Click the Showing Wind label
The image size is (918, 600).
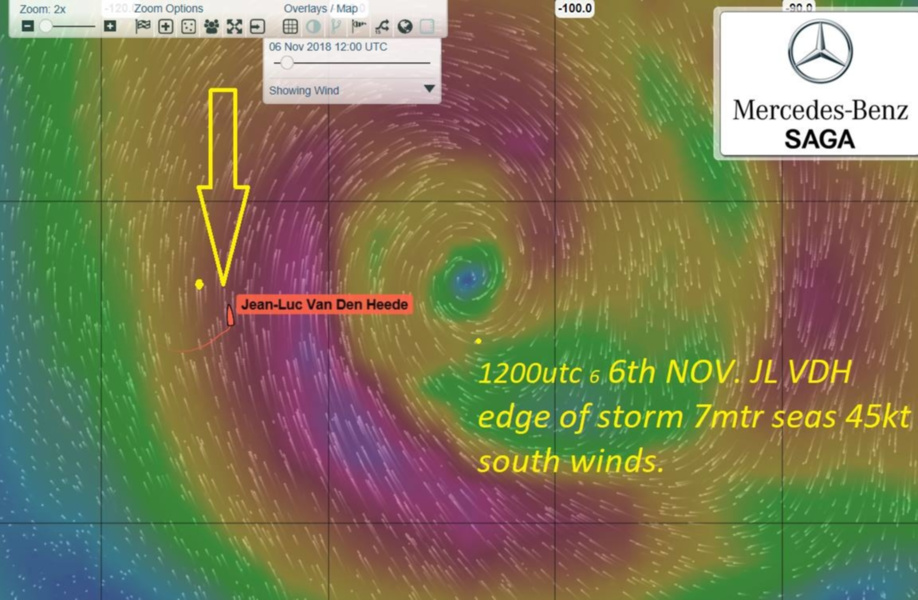[x=304, y=90]
